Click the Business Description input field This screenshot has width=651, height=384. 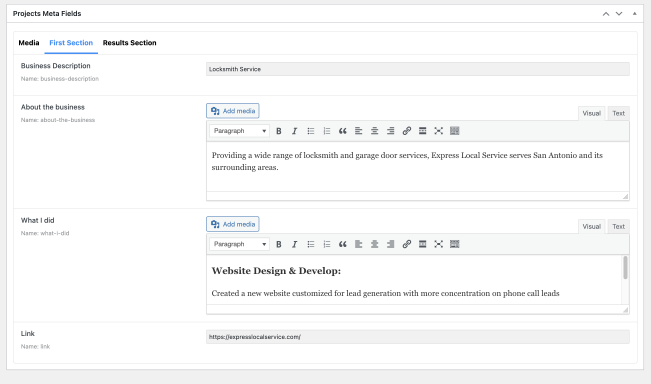coord(418,69)
